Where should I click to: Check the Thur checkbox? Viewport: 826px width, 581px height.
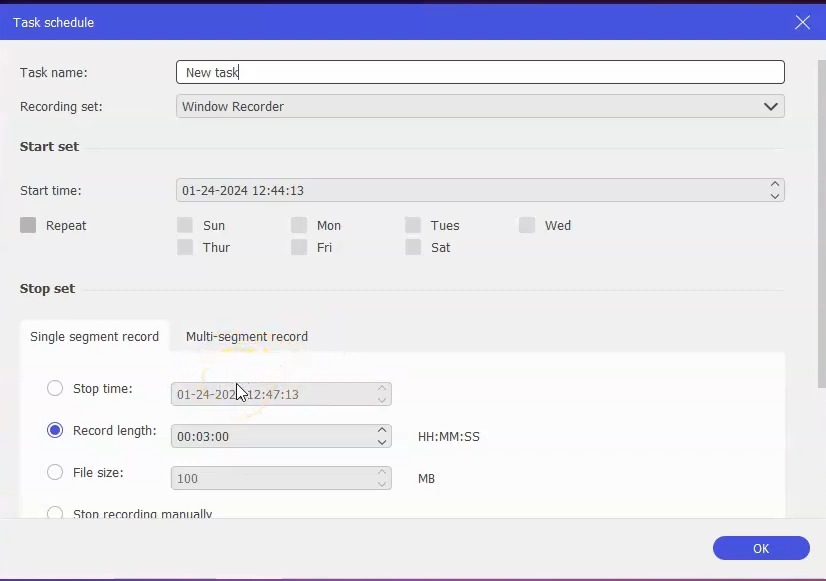(185, 247)
